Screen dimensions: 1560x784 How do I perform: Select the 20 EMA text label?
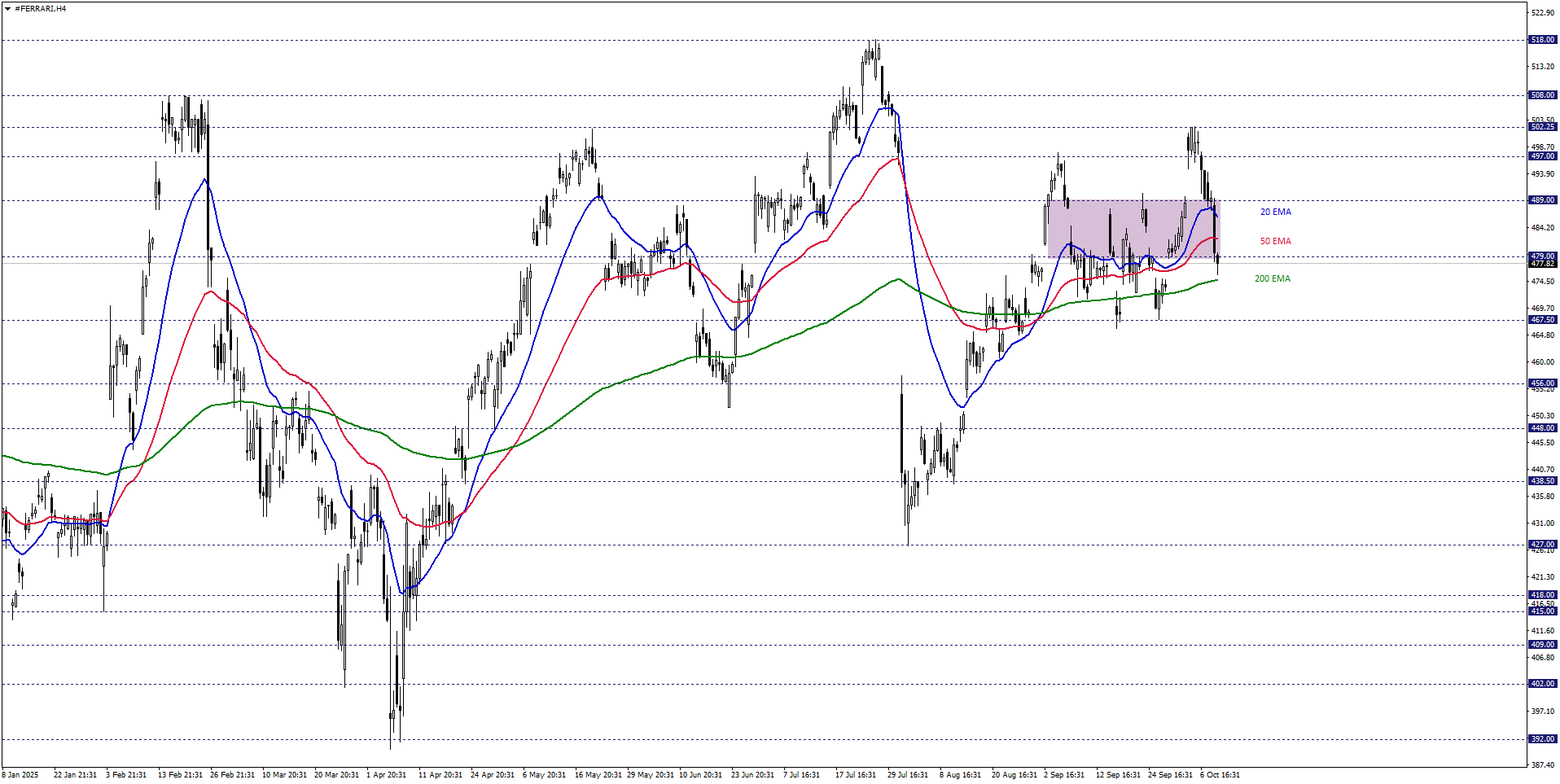pyautogui.click(x=1275, y=212)
